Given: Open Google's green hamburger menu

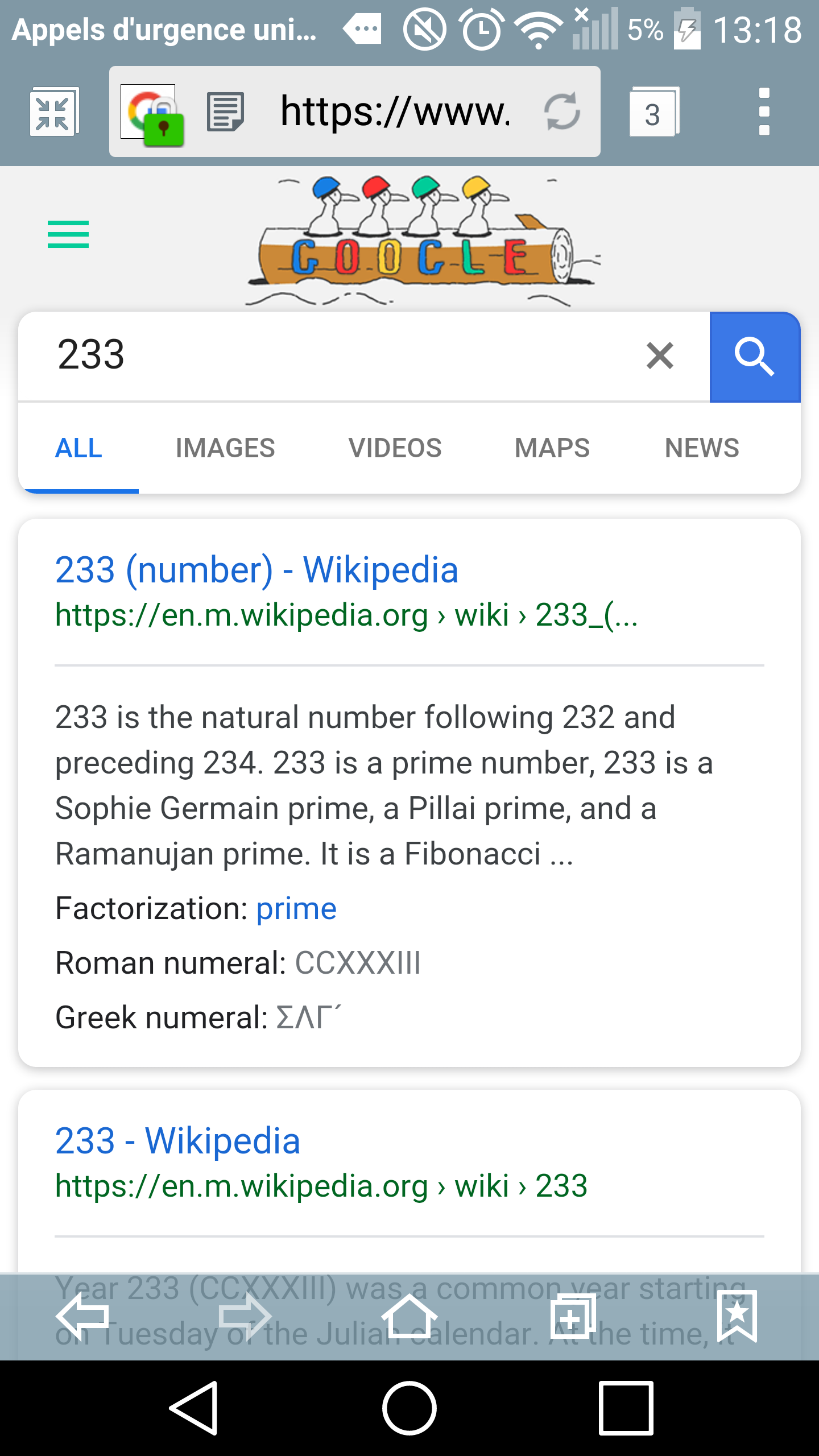Looking at the screenshot, I should [68, 234].
